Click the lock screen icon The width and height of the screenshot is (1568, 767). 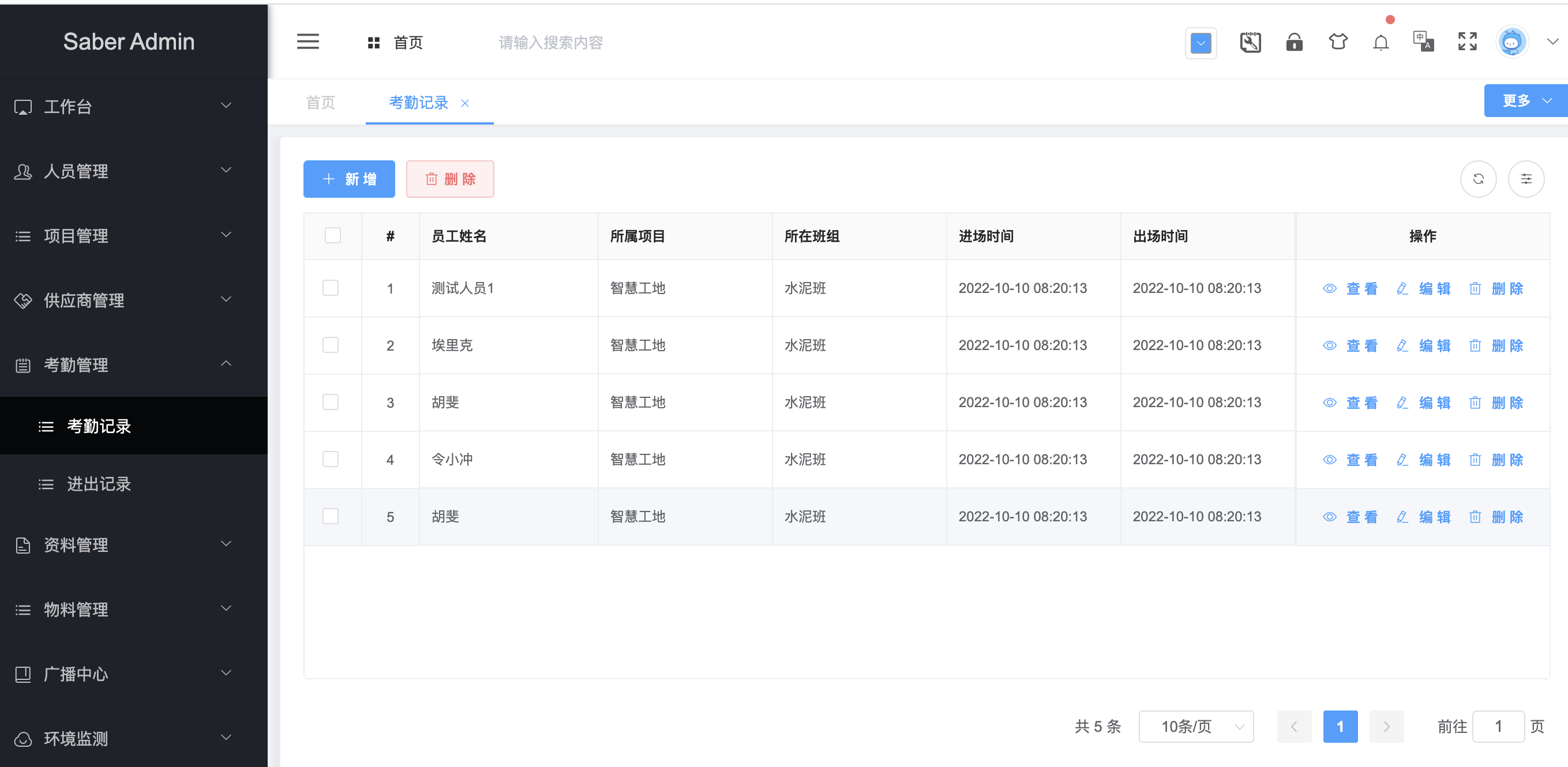pyautogui.click(x=1294, y=43)
